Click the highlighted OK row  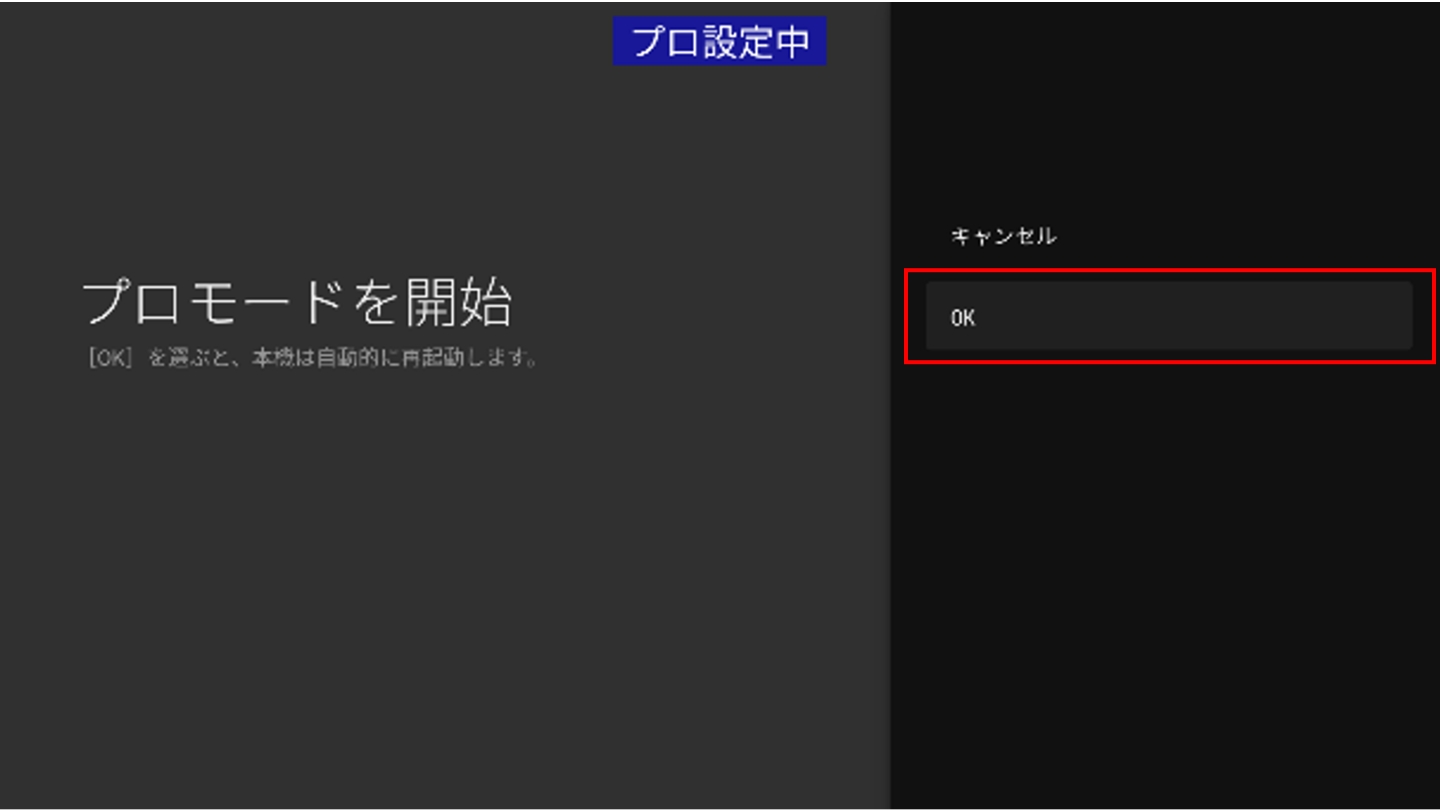tap(1168, 316)
